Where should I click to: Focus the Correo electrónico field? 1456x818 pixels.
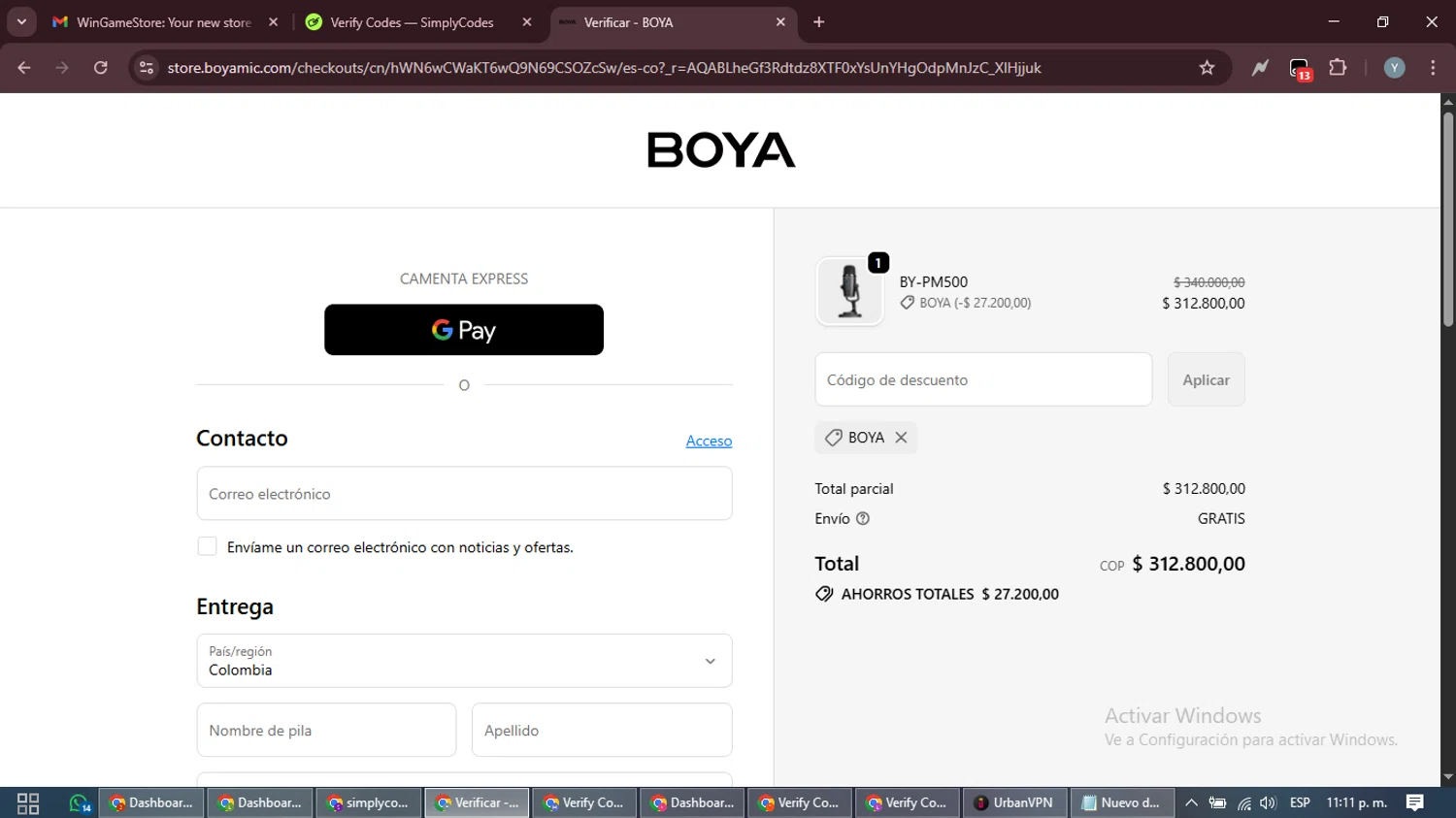(464, 493)
